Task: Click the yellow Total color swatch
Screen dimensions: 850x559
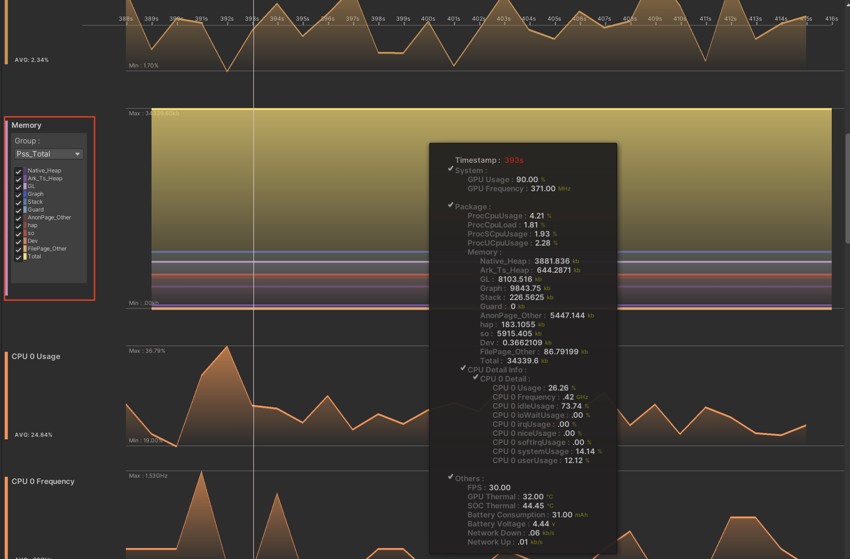Action: (25, 256)
